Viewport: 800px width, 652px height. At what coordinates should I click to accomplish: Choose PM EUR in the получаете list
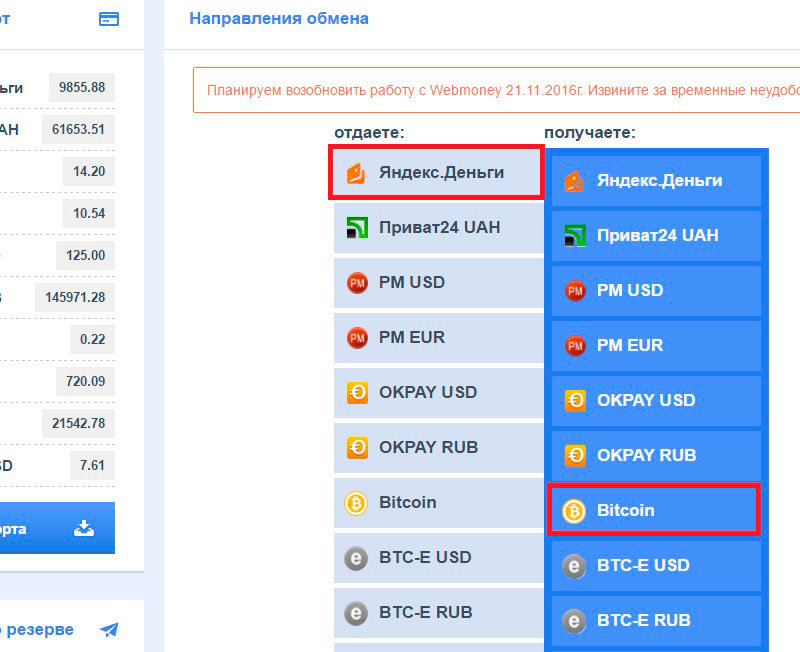point(657,346)
